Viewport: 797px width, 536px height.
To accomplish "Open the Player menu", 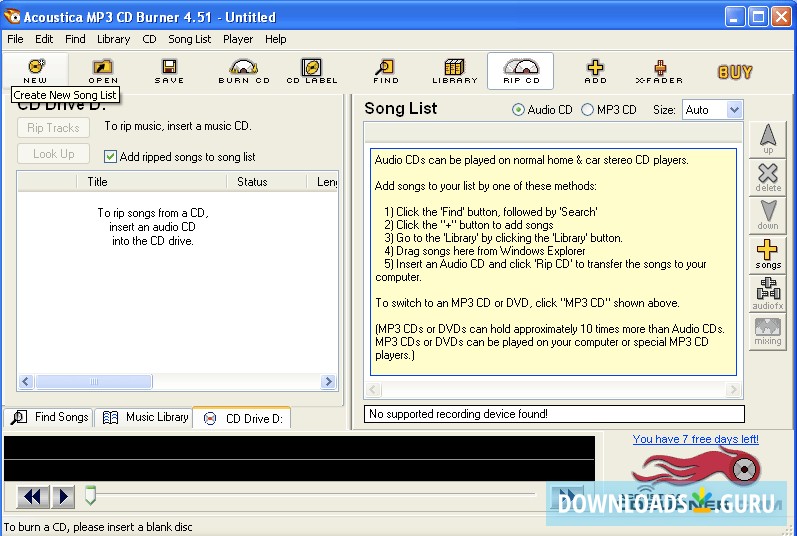I will (x=238, y=39).
